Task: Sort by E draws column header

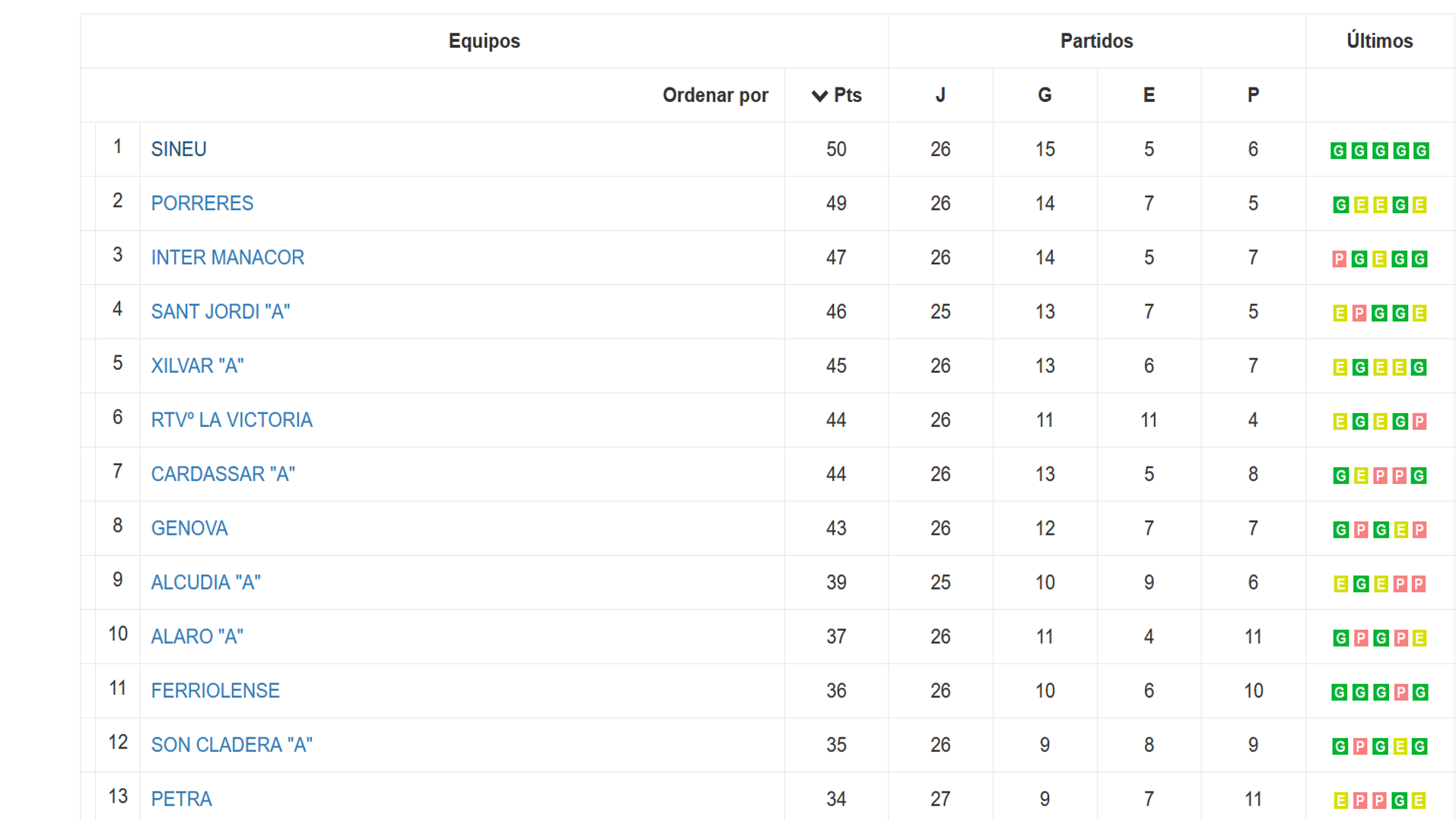Action: tap(1149, 95)
